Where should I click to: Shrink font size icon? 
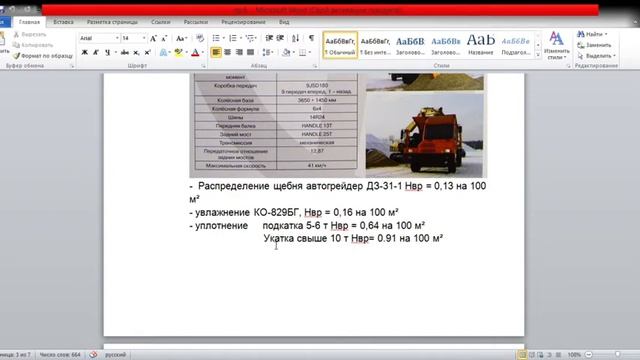coord(164,38)
